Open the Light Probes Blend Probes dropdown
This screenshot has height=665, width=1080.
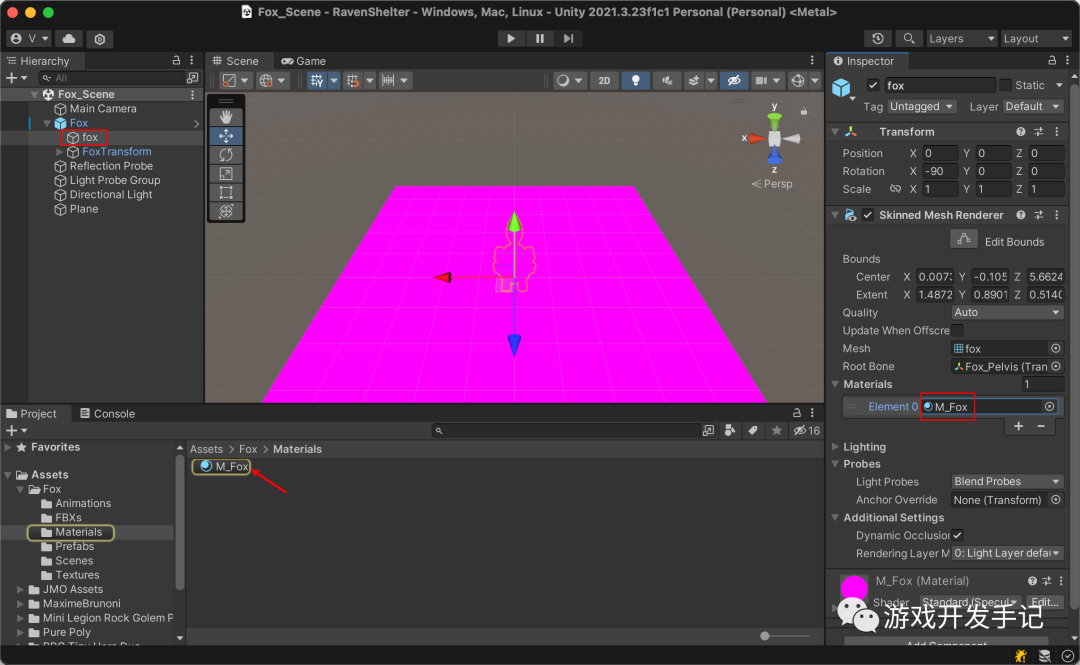coord(1007,481)
